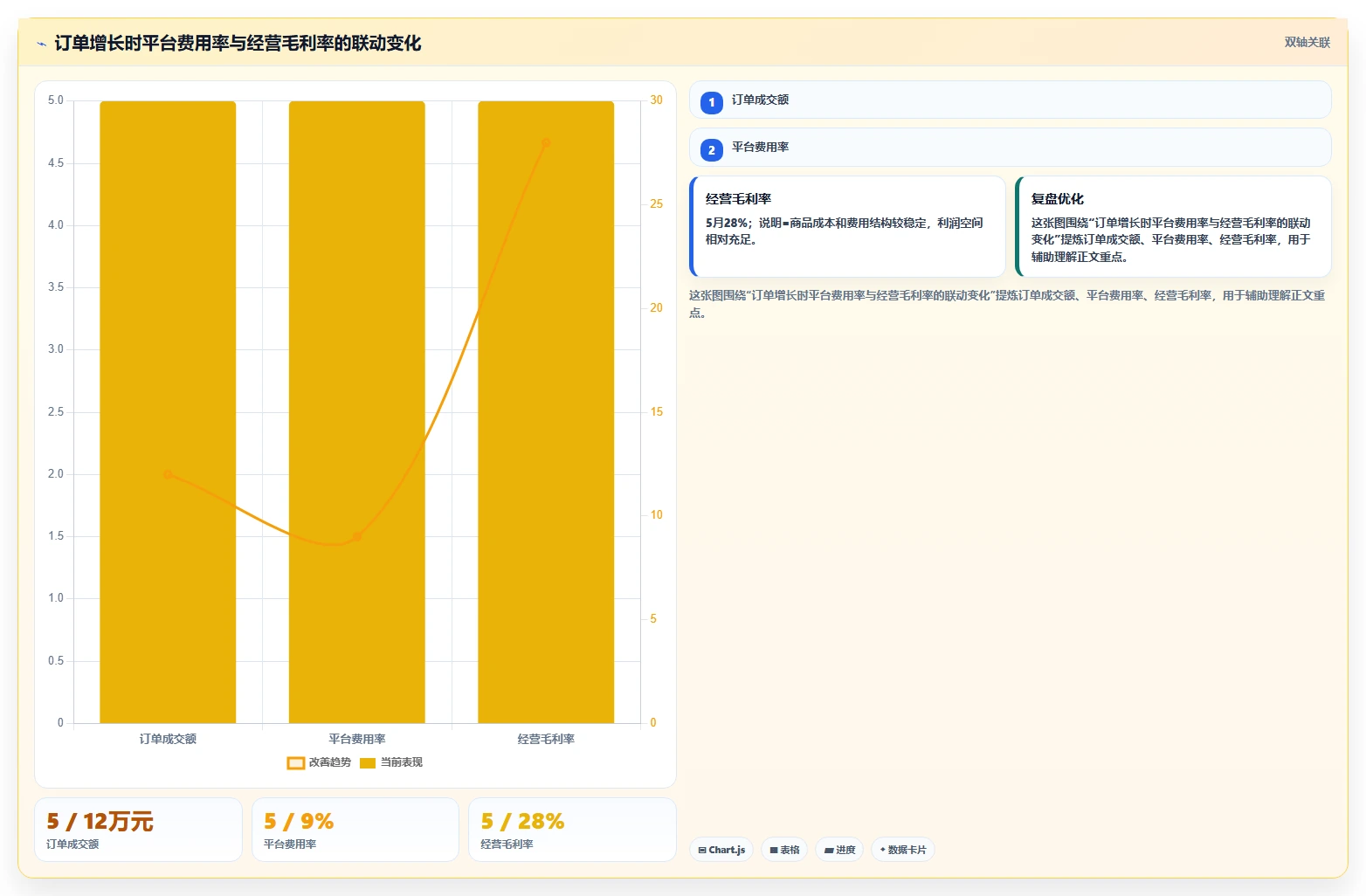Click right-axis value 30
This screenshot has height=896, width=1366.
pyautogui.click(x=656, y=100)
